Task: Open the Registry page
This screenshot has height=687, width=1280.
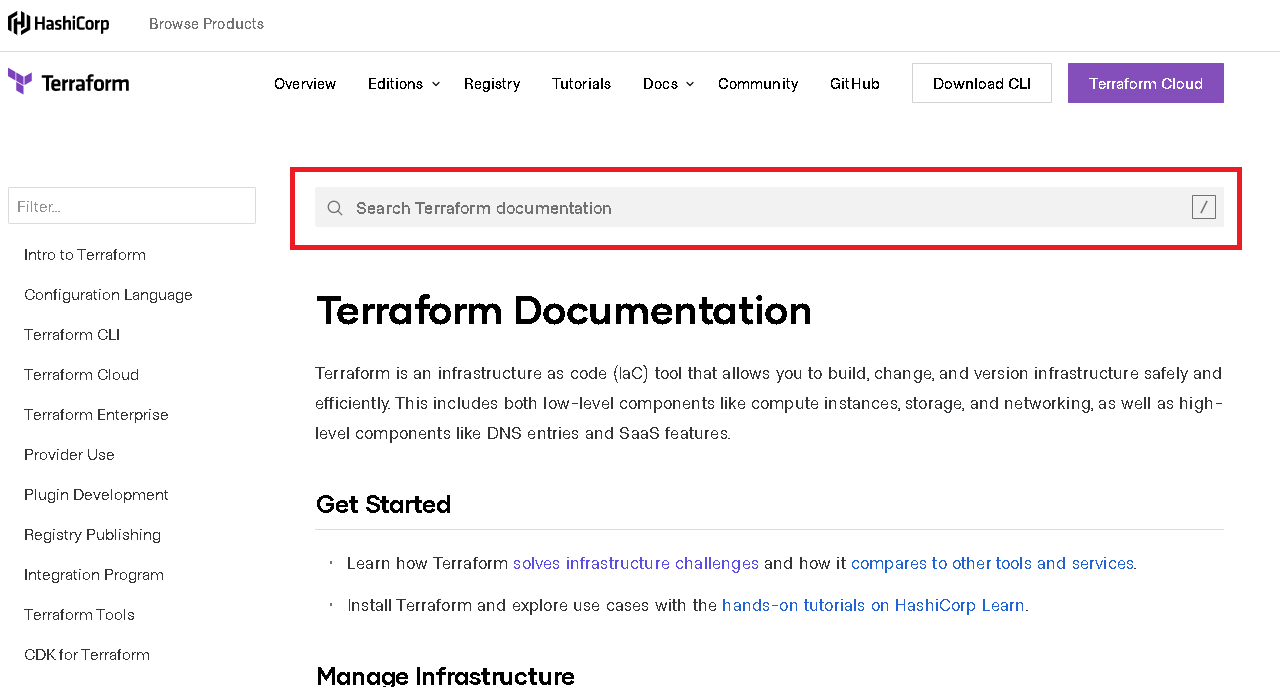Action: tap(492, 84)
